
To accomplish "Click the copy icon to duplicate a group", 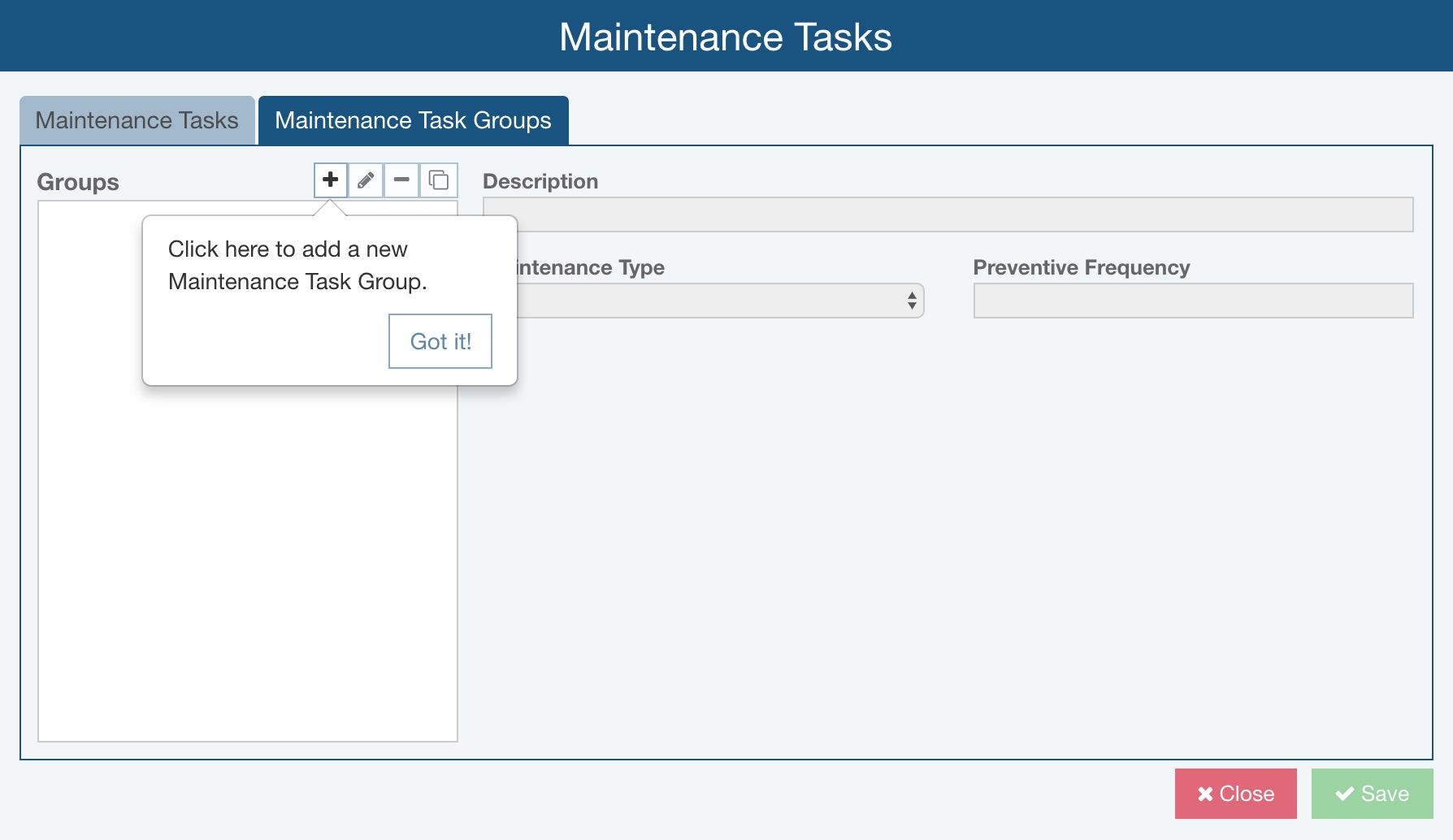I will pos(438,180).
